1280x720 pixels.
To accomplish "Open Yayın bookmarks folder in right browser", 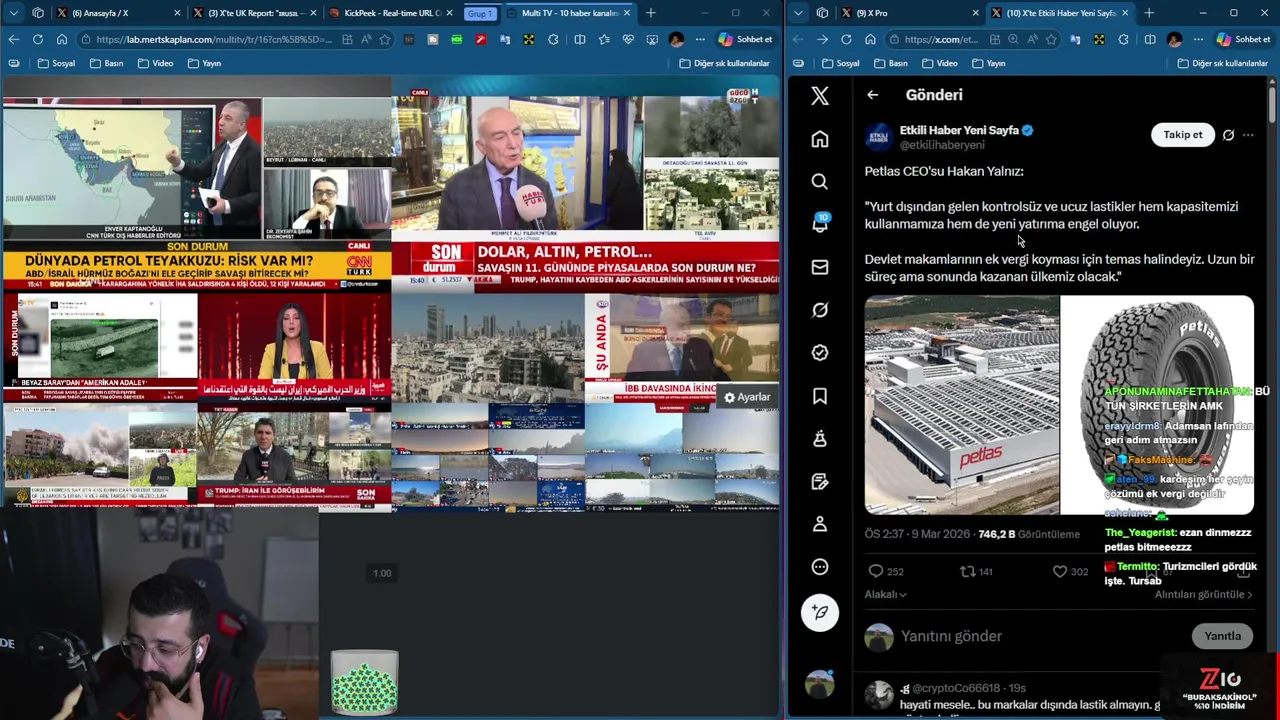I will (x=988, y=63).
